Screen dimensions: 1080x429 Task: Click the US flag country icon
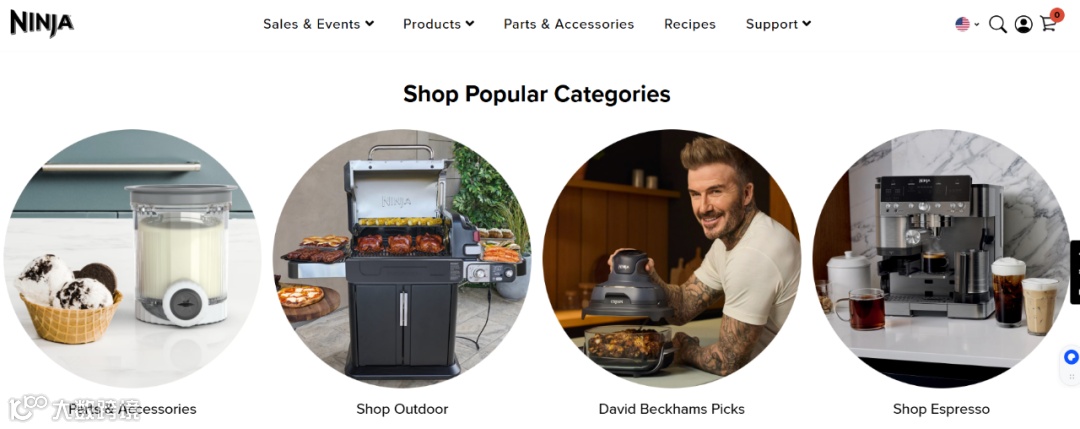[x=962, y=24]
